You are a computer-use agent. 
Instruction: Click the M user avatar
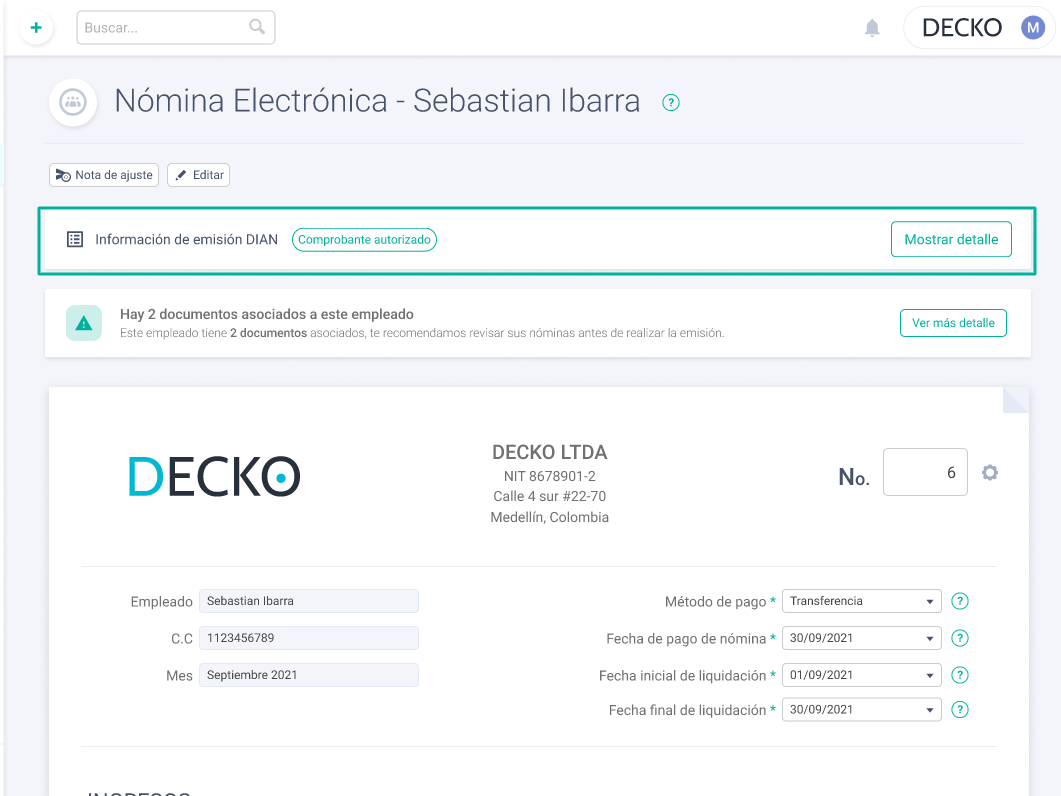click(x=1033, y=28)
